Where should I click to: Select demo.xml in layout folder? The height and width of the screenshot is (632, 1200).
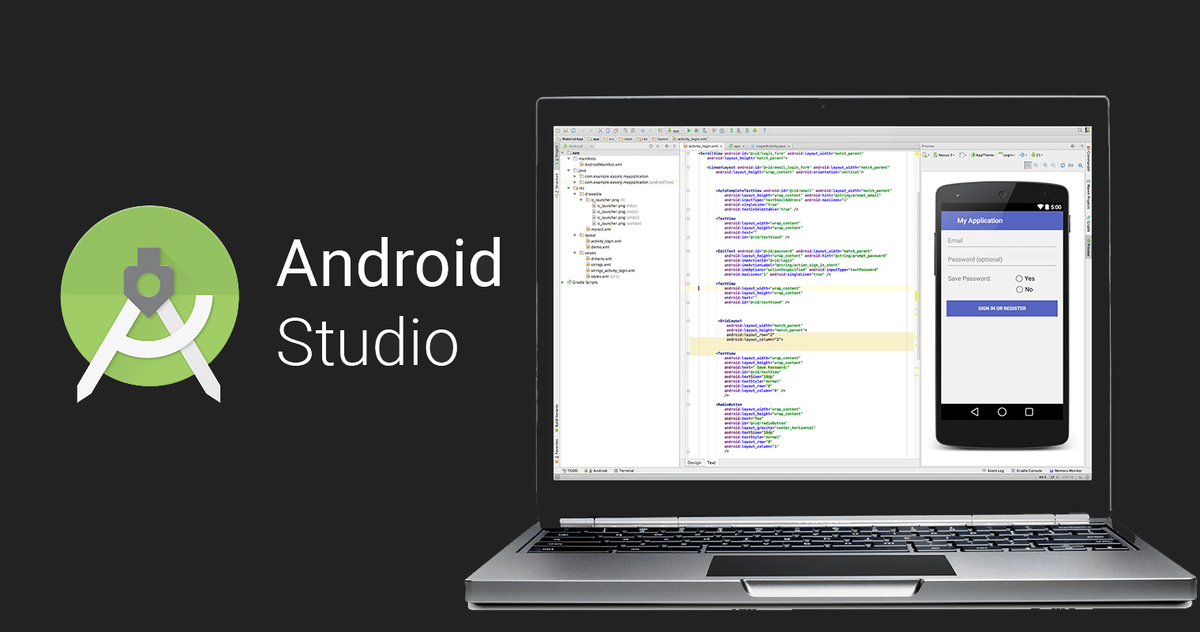pos(597,247)
